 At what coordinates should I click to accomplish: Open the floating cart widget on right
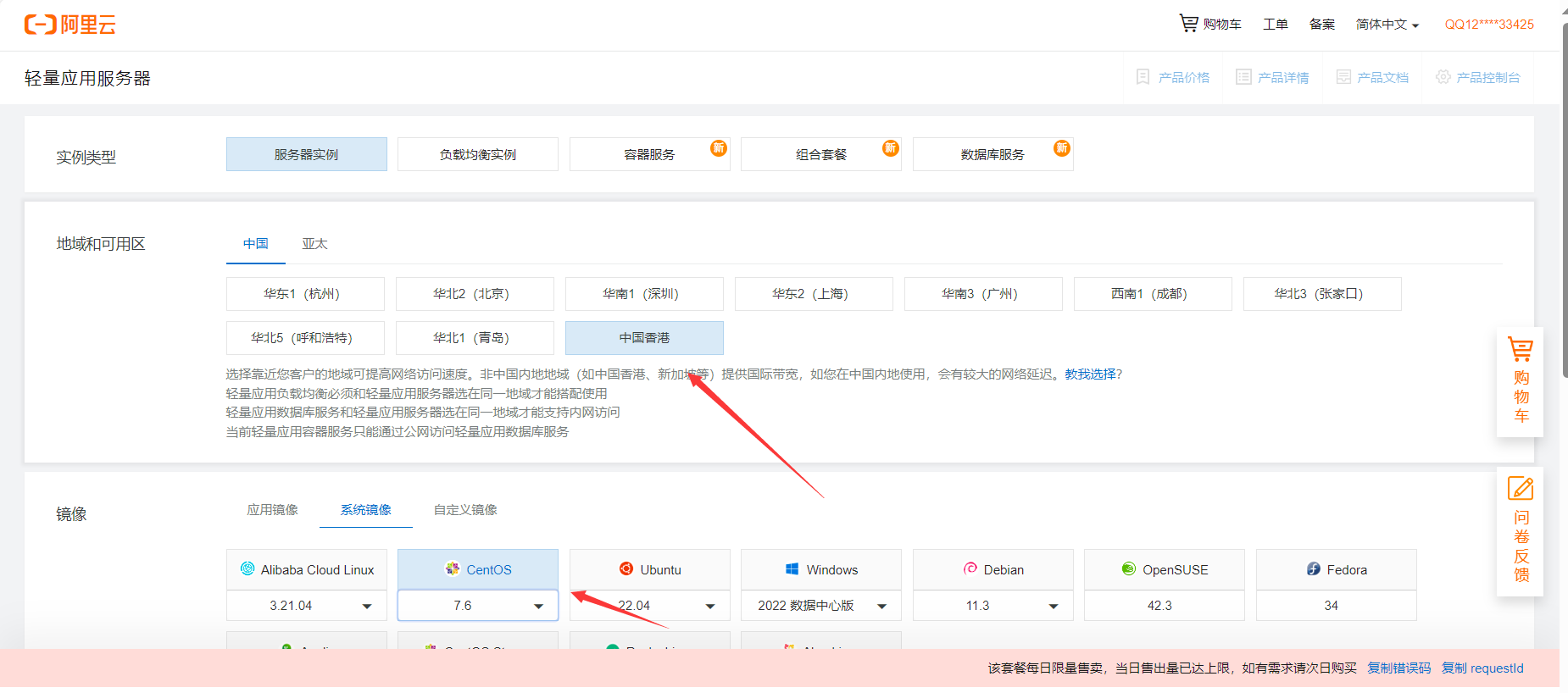pos(1521,381)
